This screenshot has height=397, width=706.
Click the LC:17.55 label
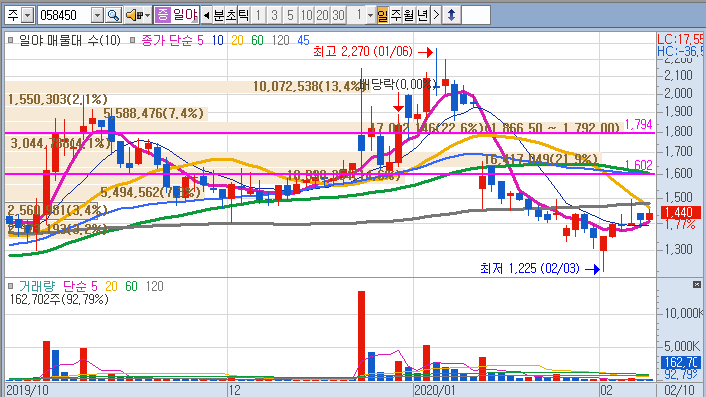tap(679, 39)
